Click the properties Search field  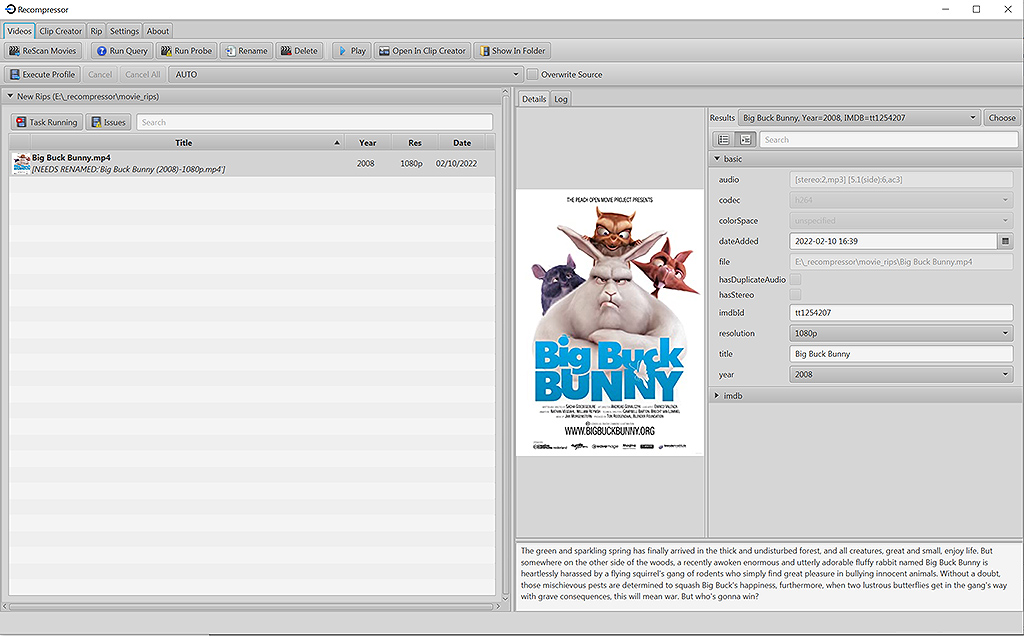[889, 140]
